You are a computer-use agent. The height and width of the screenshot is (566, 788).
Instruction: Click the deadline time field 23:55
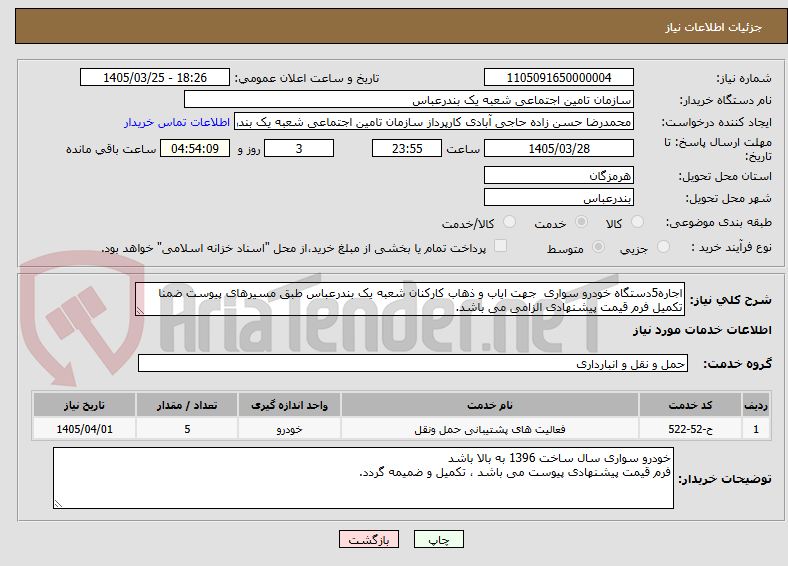pos(407,148)
